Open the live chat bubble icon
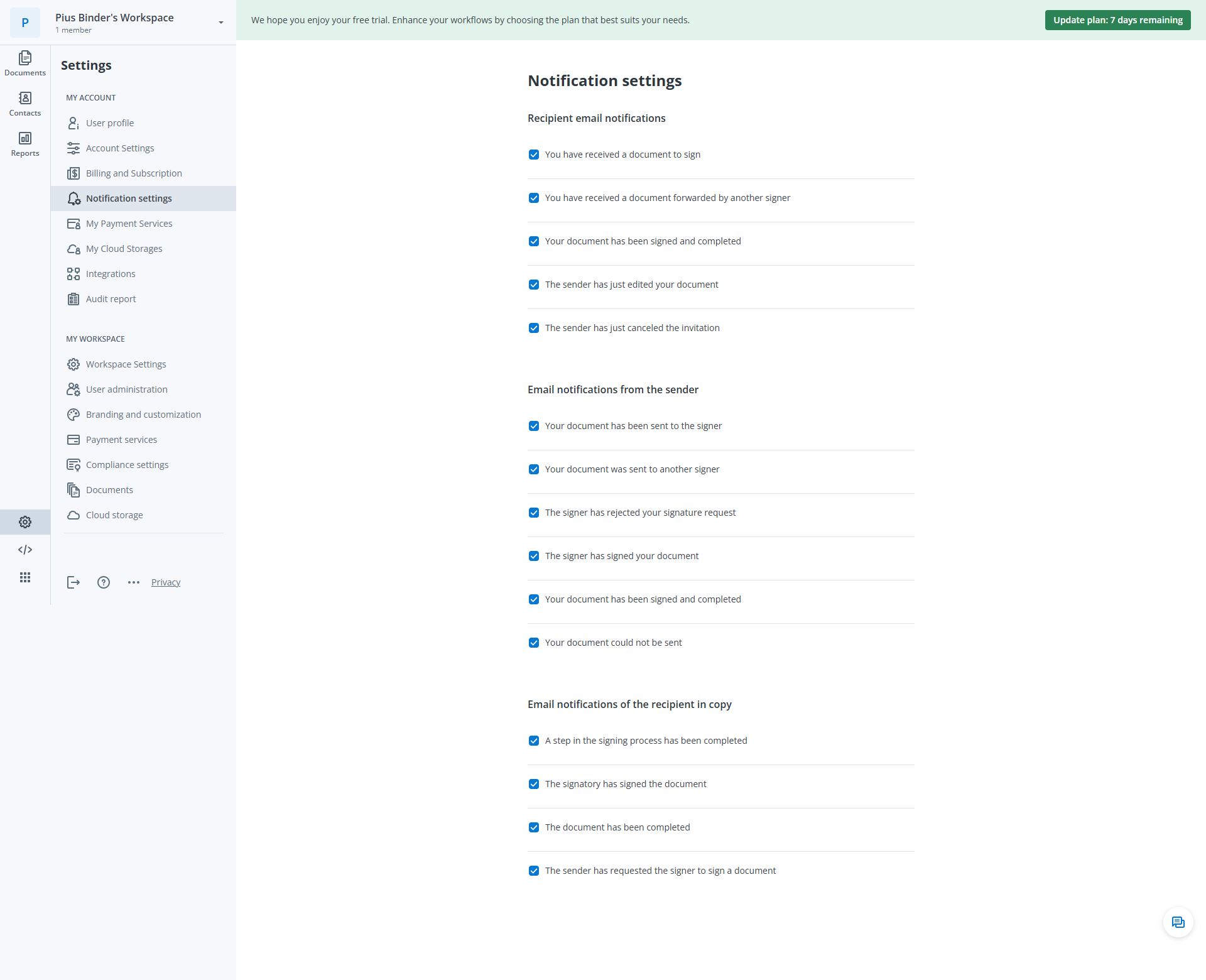1206x980 pixels. tap(1178, 922)
